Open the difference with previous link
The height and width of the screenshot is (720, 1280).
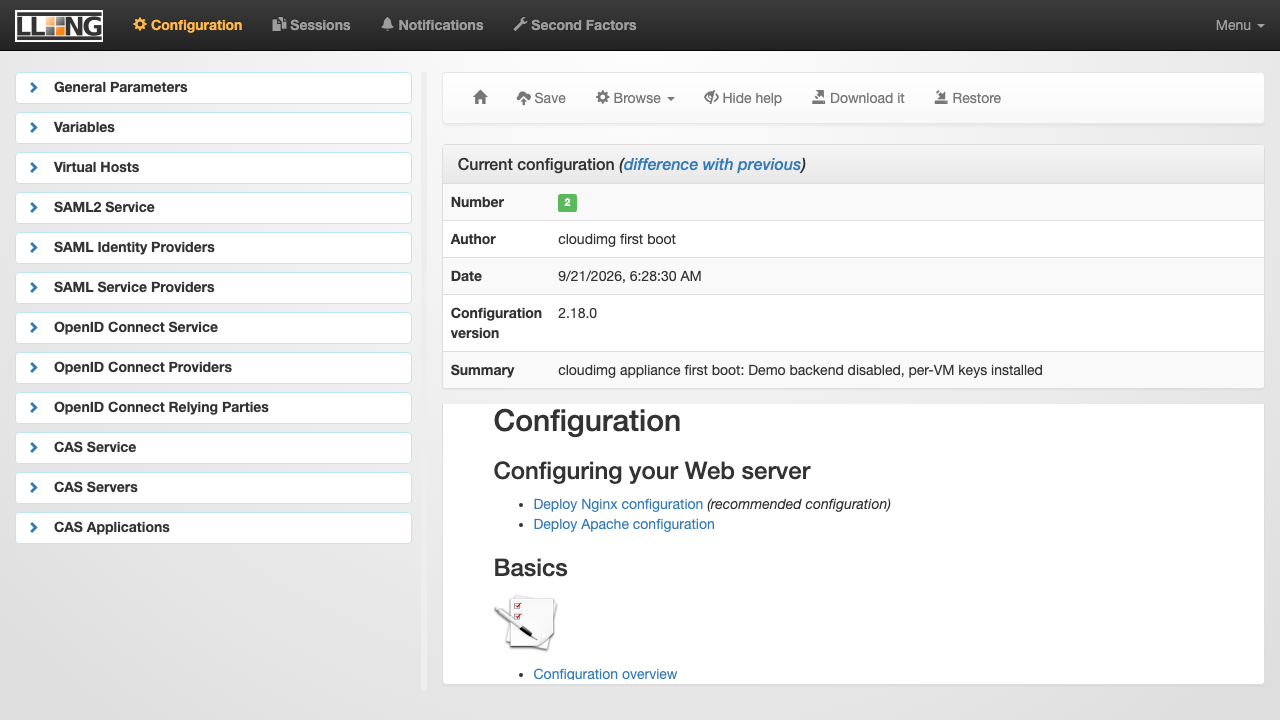[x=712, y=164]
